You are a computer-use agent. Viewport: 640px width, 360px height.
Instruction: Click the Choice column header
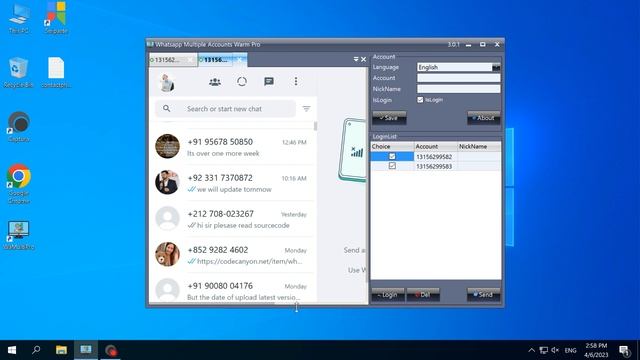392,146
